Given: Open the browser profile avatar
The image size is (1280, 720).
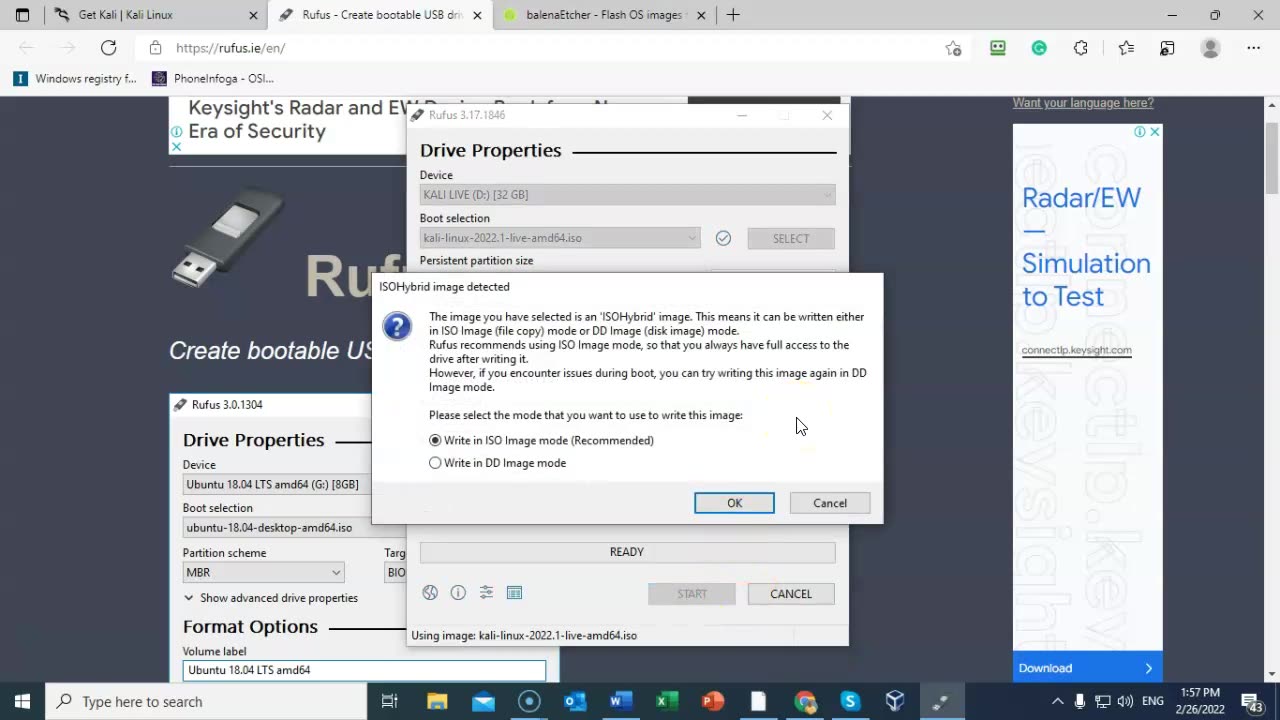Looking at the screenshot, I should [1210, 48].
